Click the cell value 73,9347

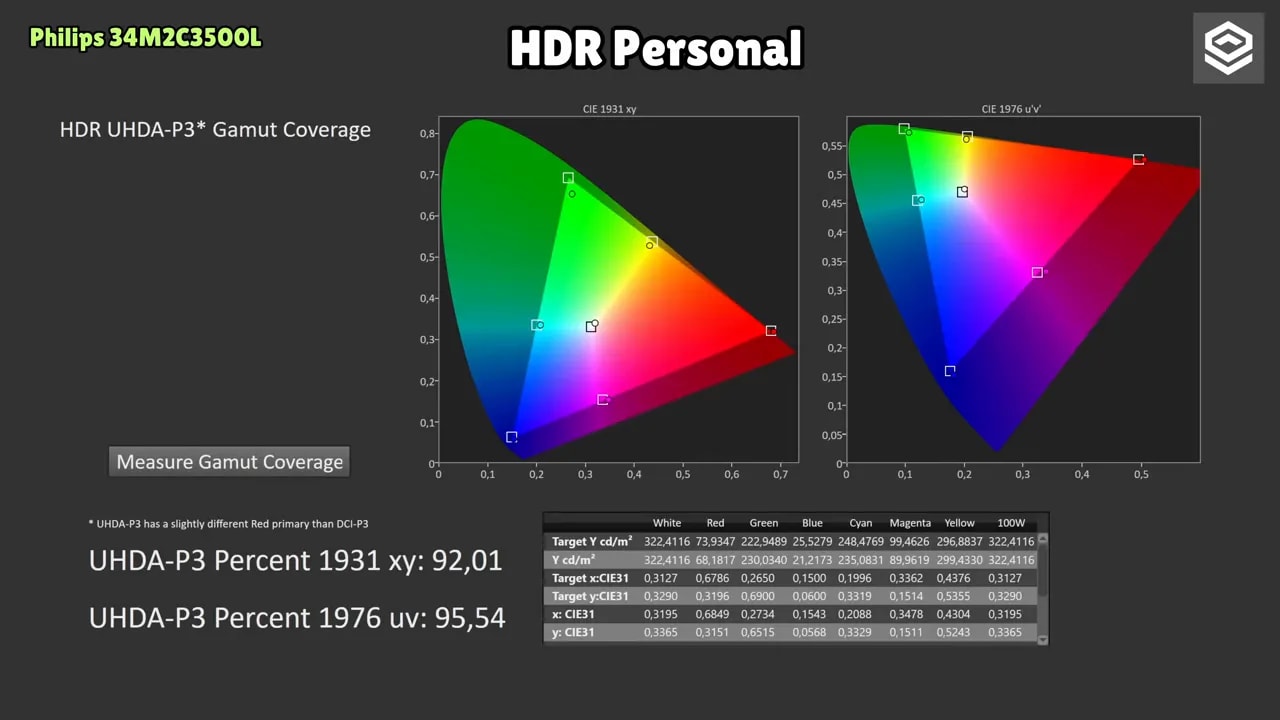(x=716, y=541)
